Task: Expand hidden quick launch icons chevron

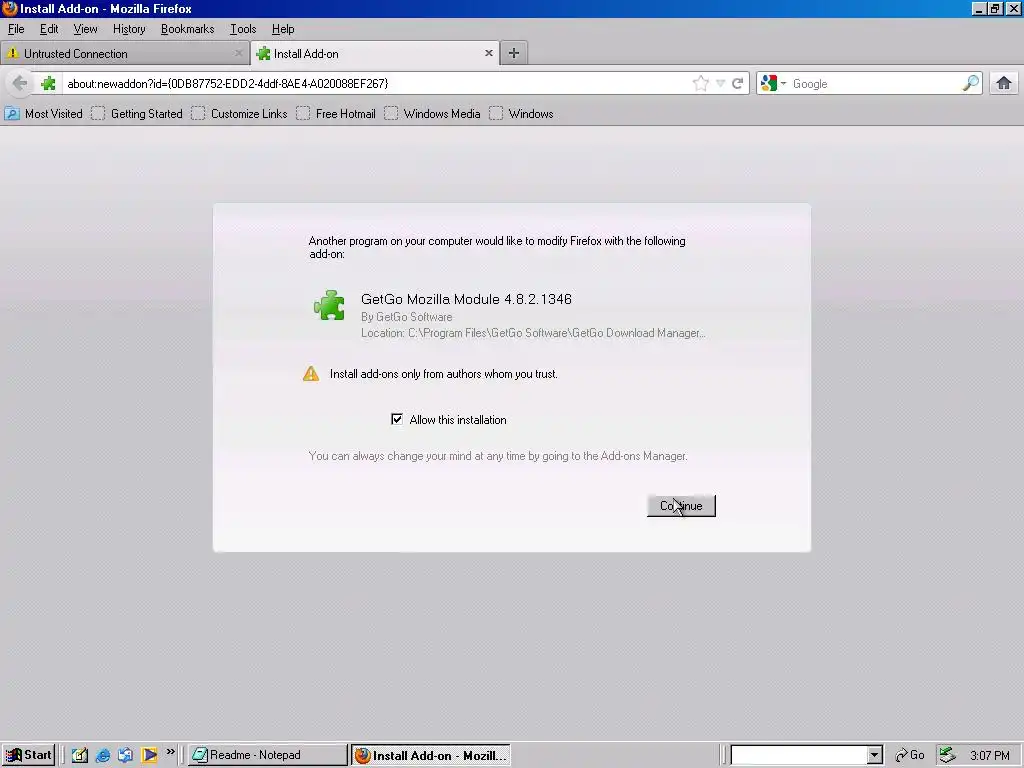Action: click(170, 752)
